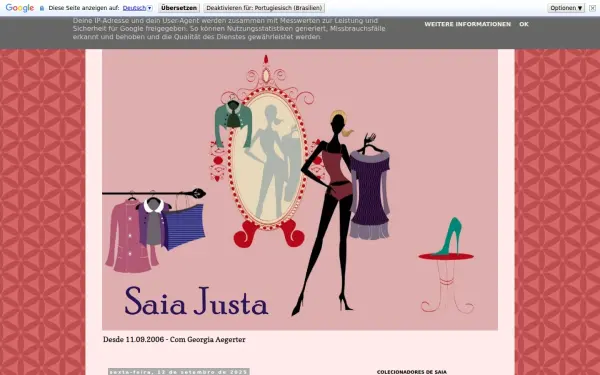Click the Google logo in the translate bar
Viewport: 600px width, 375px height.
20,8
